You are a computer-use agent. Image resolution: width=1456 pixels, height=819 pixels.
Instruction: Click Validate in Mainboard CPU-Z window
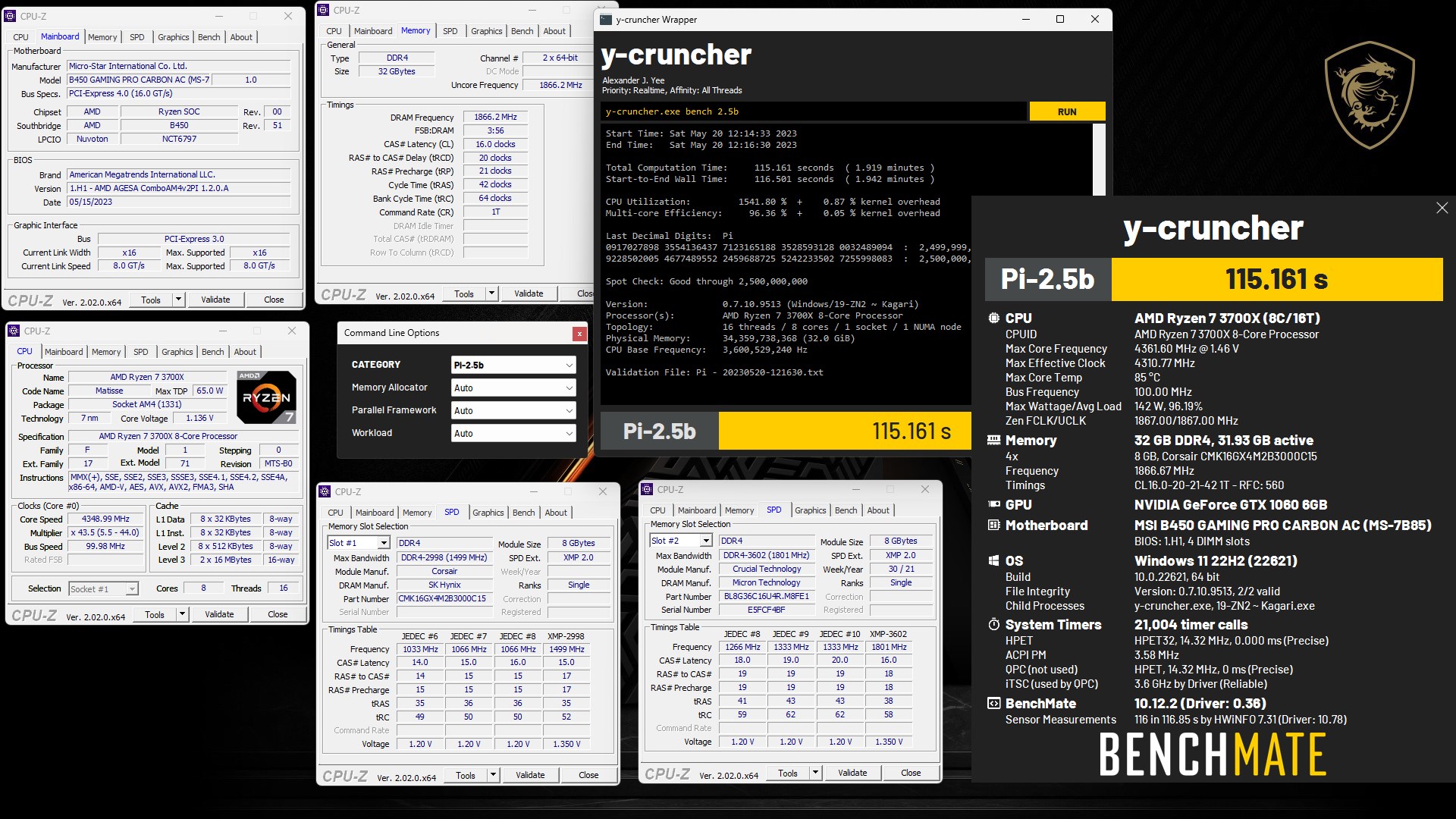coord(215,300)
